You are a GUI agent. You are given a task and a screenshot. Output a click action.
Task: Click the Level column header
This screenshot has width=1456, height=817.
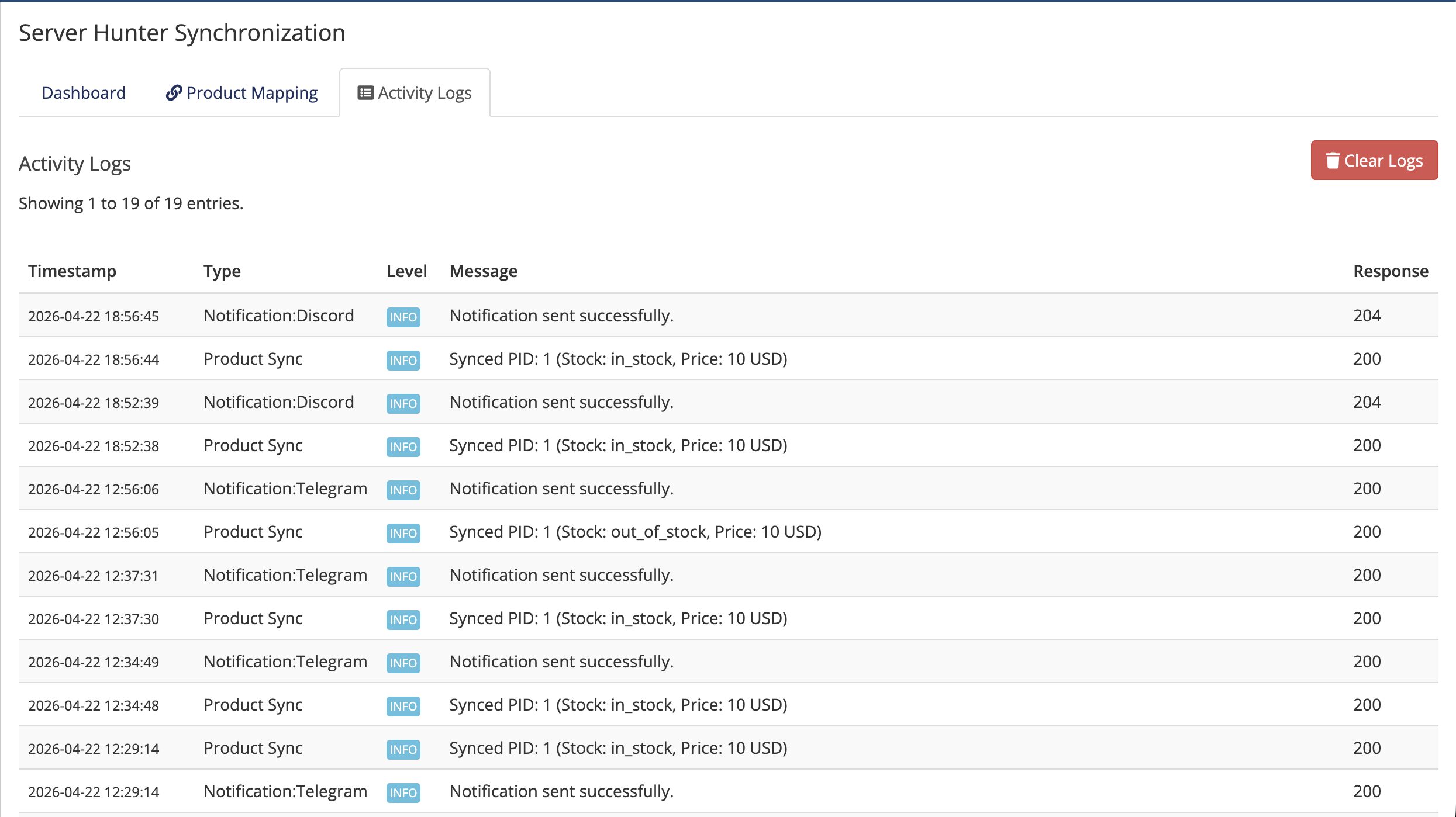tap(406, 271)
